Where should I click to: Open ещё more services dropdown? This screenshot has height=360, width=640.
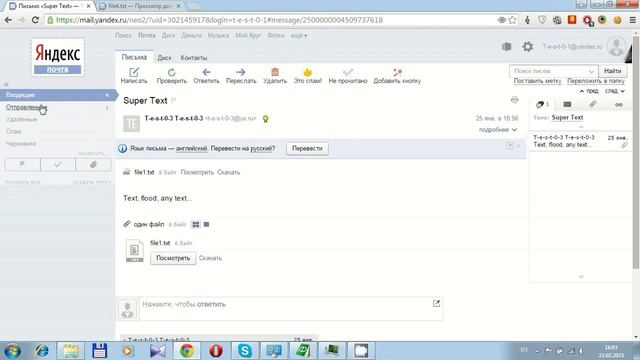click(x=299, y=36)
